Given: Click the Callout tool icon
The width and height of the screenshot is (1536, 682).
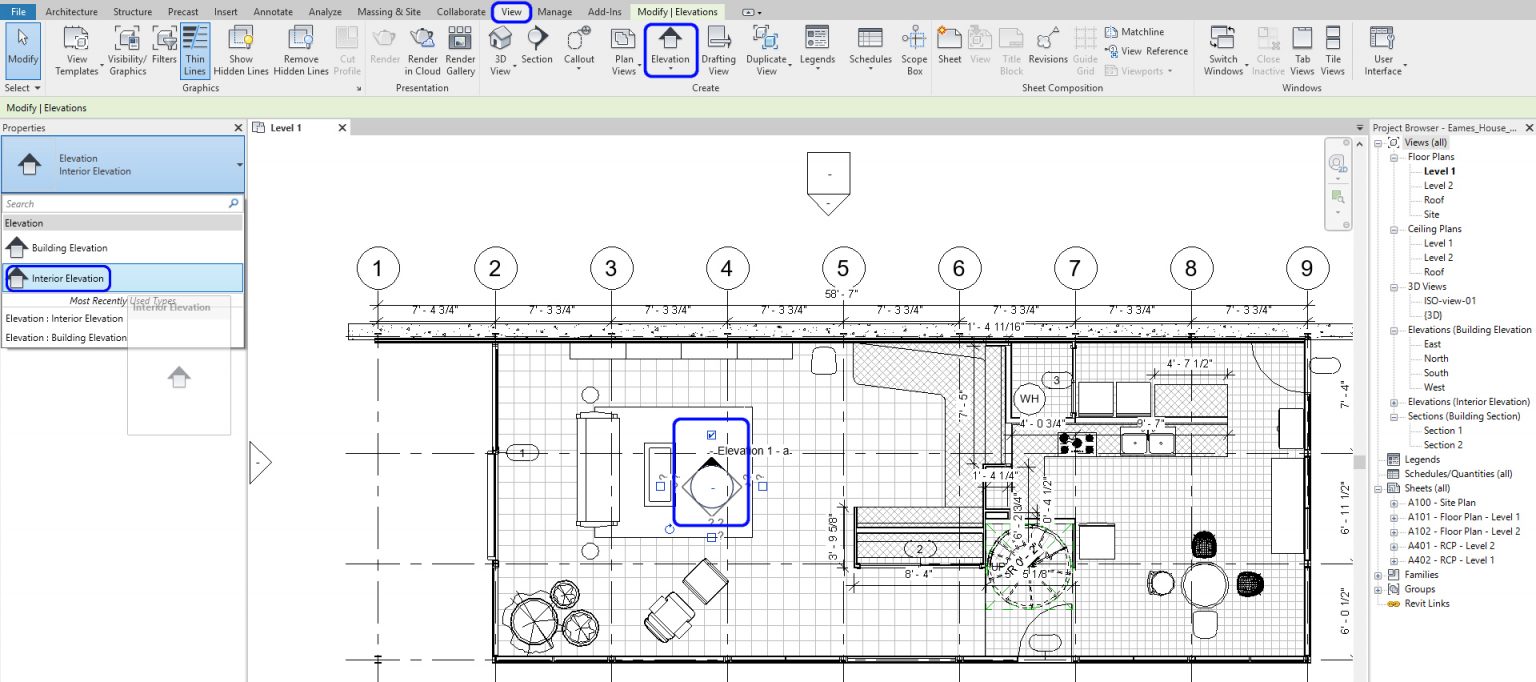Looking at the screenshot, I should (579, 45).
